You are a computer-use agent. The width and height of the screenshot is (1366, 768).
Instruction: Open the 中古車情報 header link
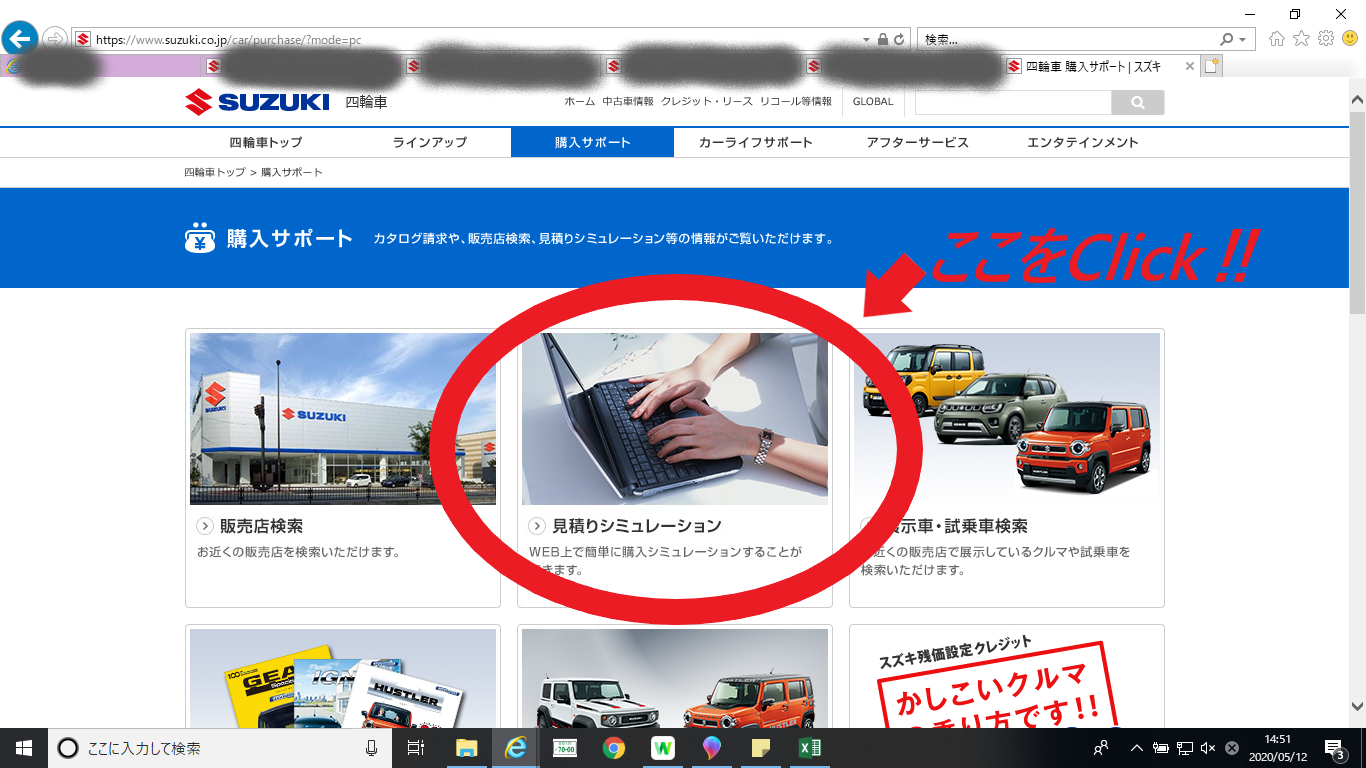(x=628, y=101)
